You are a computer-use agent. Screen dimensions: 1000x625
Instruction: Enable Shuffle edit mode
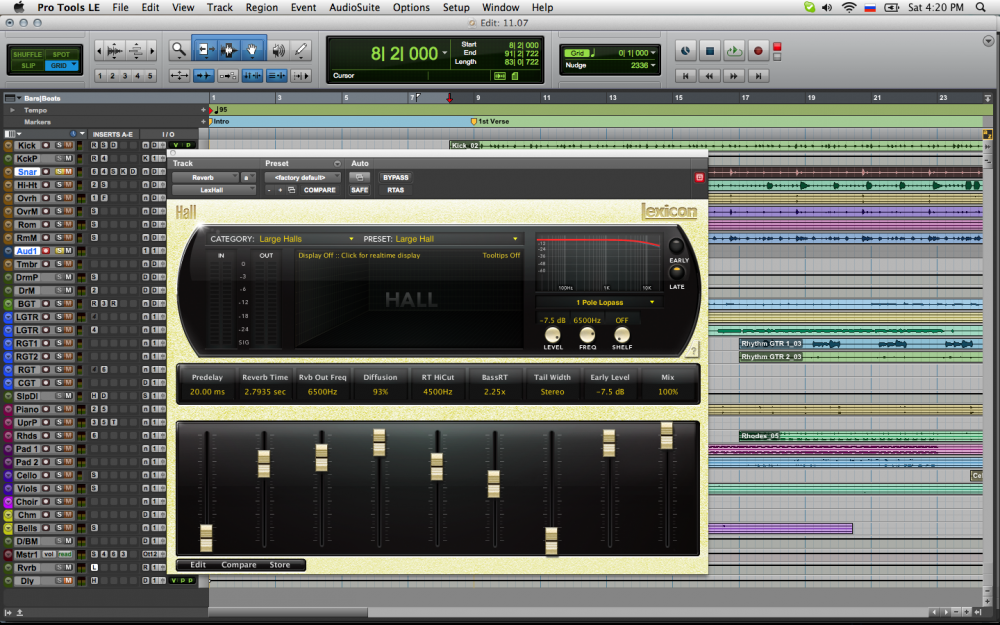(x=27, y=55)
